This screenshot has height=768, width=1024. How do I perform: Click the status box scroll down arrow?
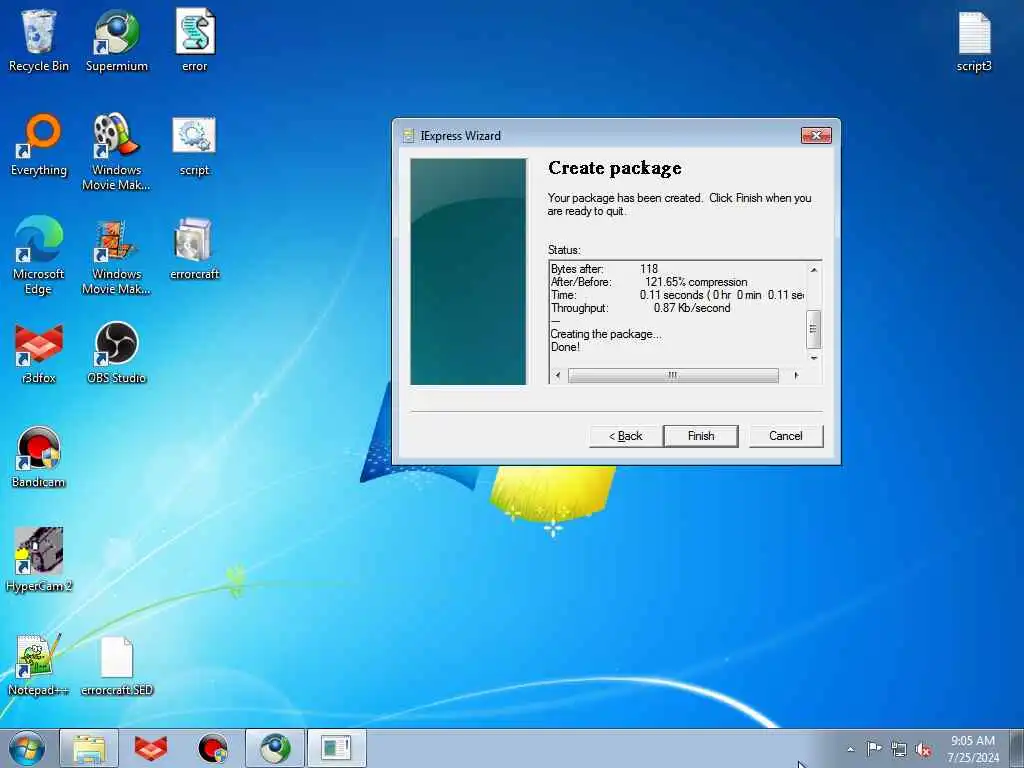coord(814,358)
